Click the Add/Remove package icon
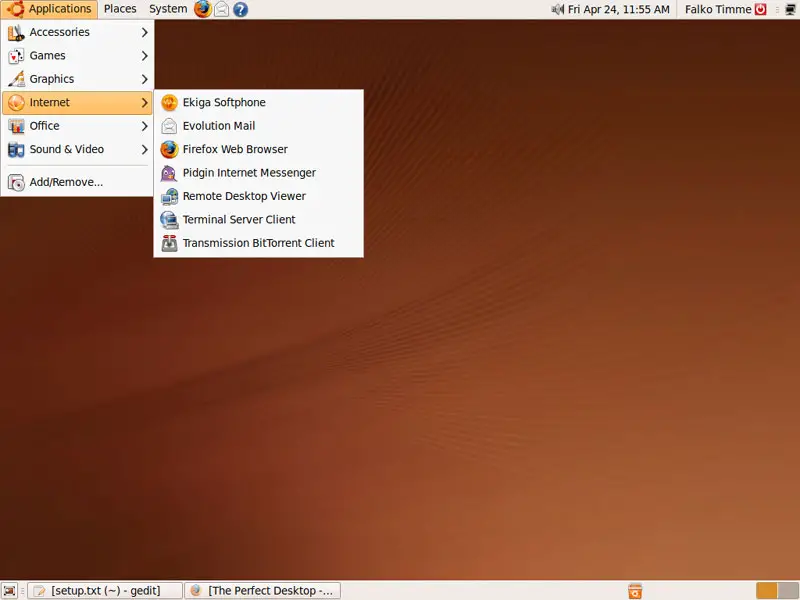This screenshot has width=800, height=600. pos(16,182)
